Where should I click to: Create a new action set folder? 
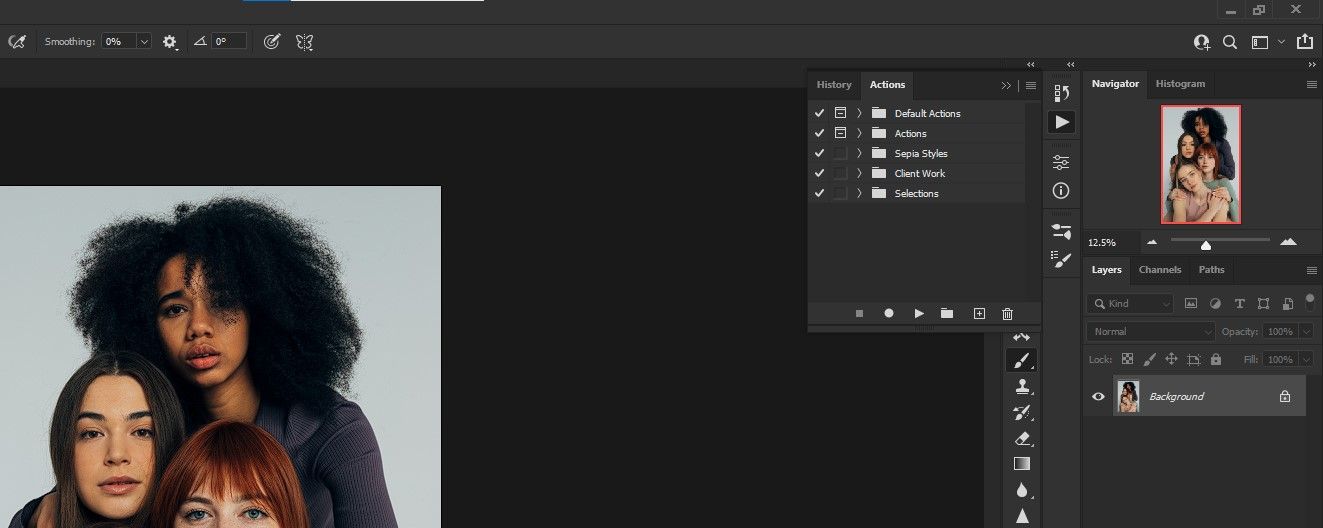point(947,313)
